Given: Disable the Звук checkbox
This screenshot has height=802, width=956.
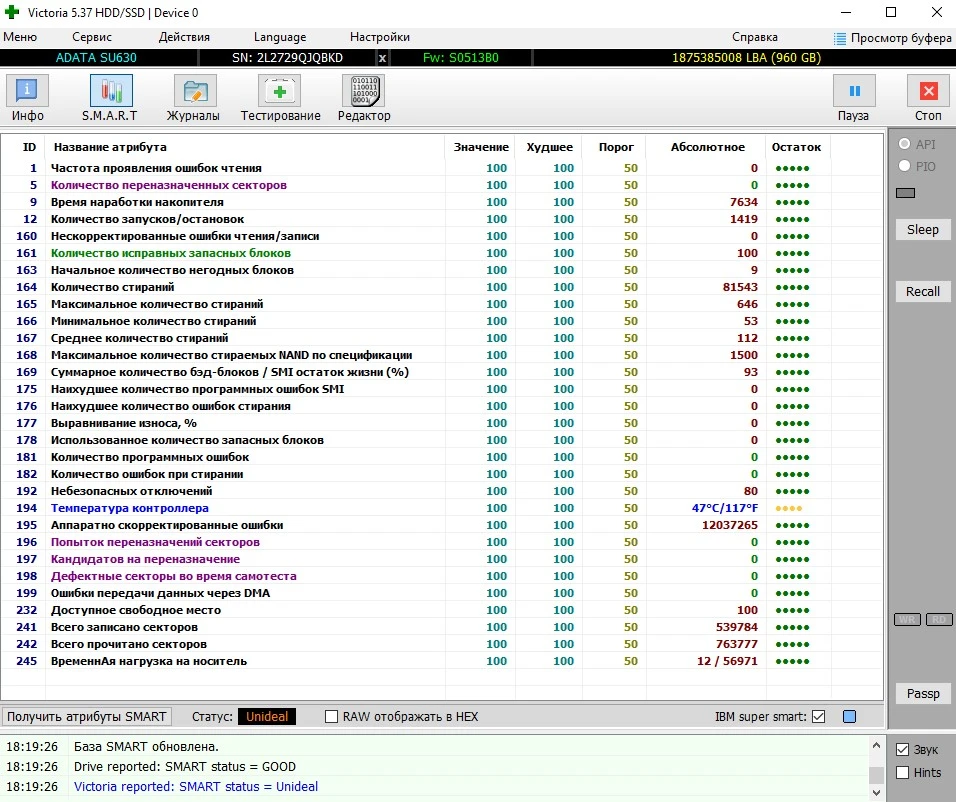Looking at the screenshot, I should pyautogui.click(x=902, y=750).
